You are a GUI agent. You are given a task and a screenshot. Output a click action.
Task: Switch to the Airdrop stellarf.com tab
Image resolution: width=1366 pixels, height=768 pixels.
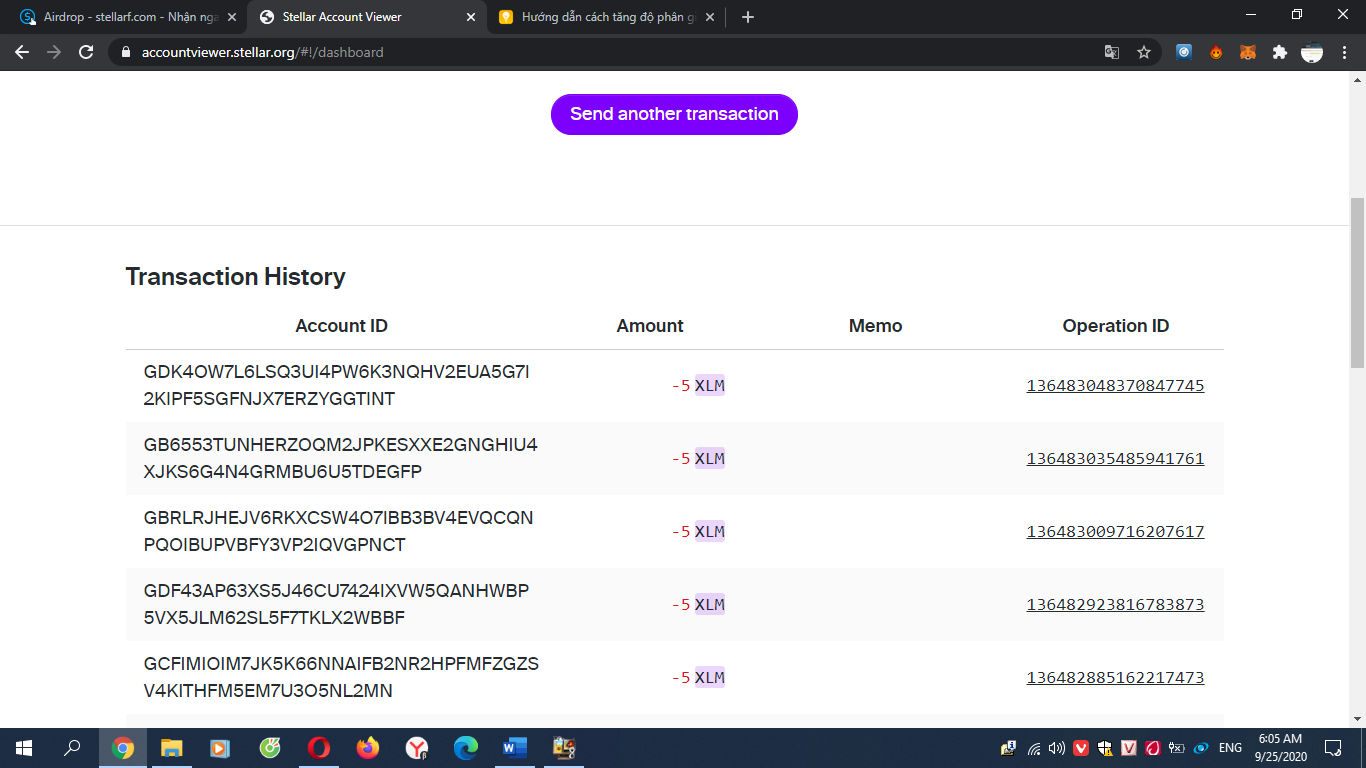pyautogui.click(x=120, y=17)
